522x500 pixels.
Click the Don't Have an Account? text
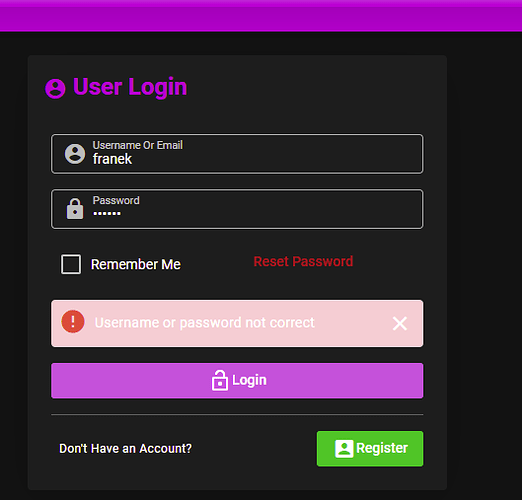coord(126,449)
